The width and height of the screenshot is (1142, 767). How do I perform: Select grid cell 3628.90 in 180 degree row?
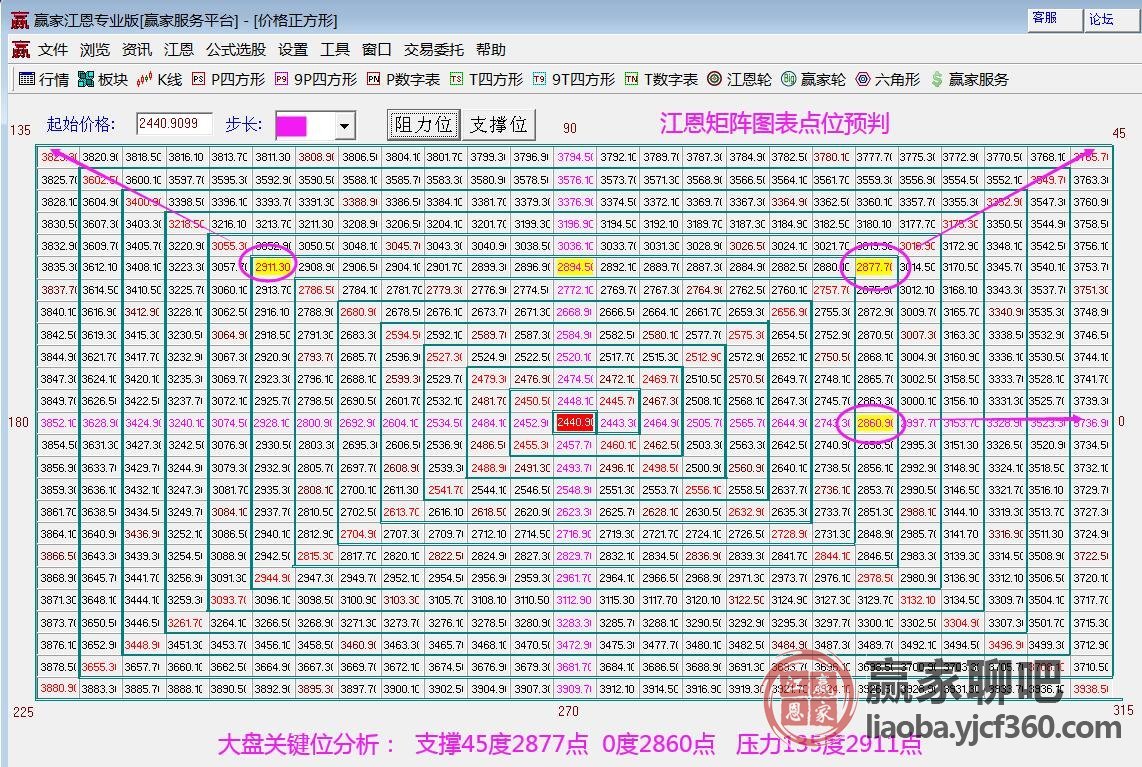[x=101, y=422]
